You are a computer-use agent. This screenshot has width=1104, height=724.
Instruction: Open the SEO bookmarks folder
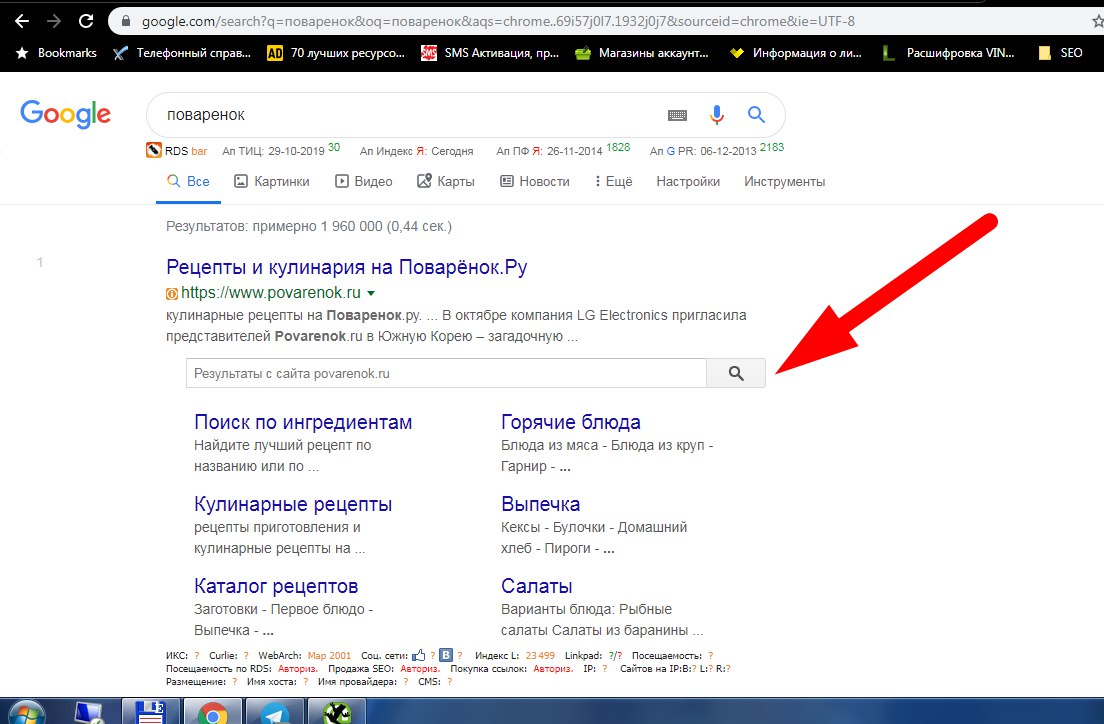(x=1060, y=53)
